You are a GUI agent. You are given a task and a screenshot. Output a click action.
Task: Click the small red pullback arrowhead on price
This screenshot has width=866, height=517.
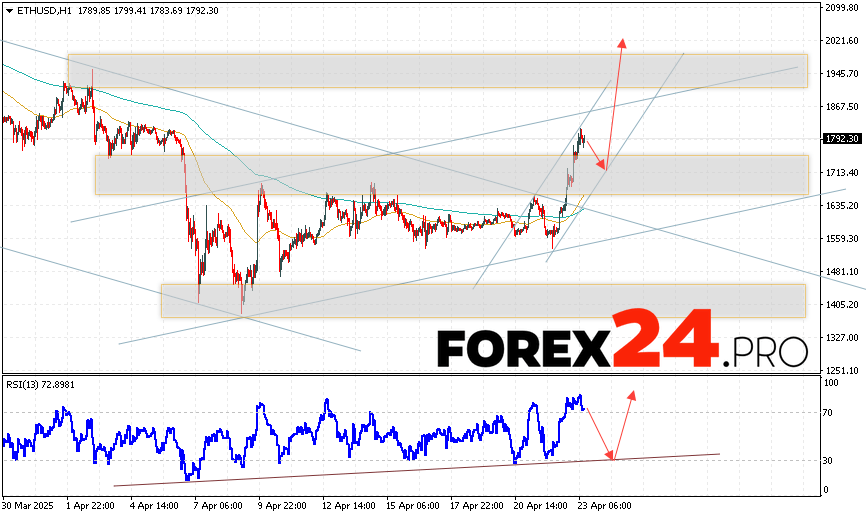point(603,166)
